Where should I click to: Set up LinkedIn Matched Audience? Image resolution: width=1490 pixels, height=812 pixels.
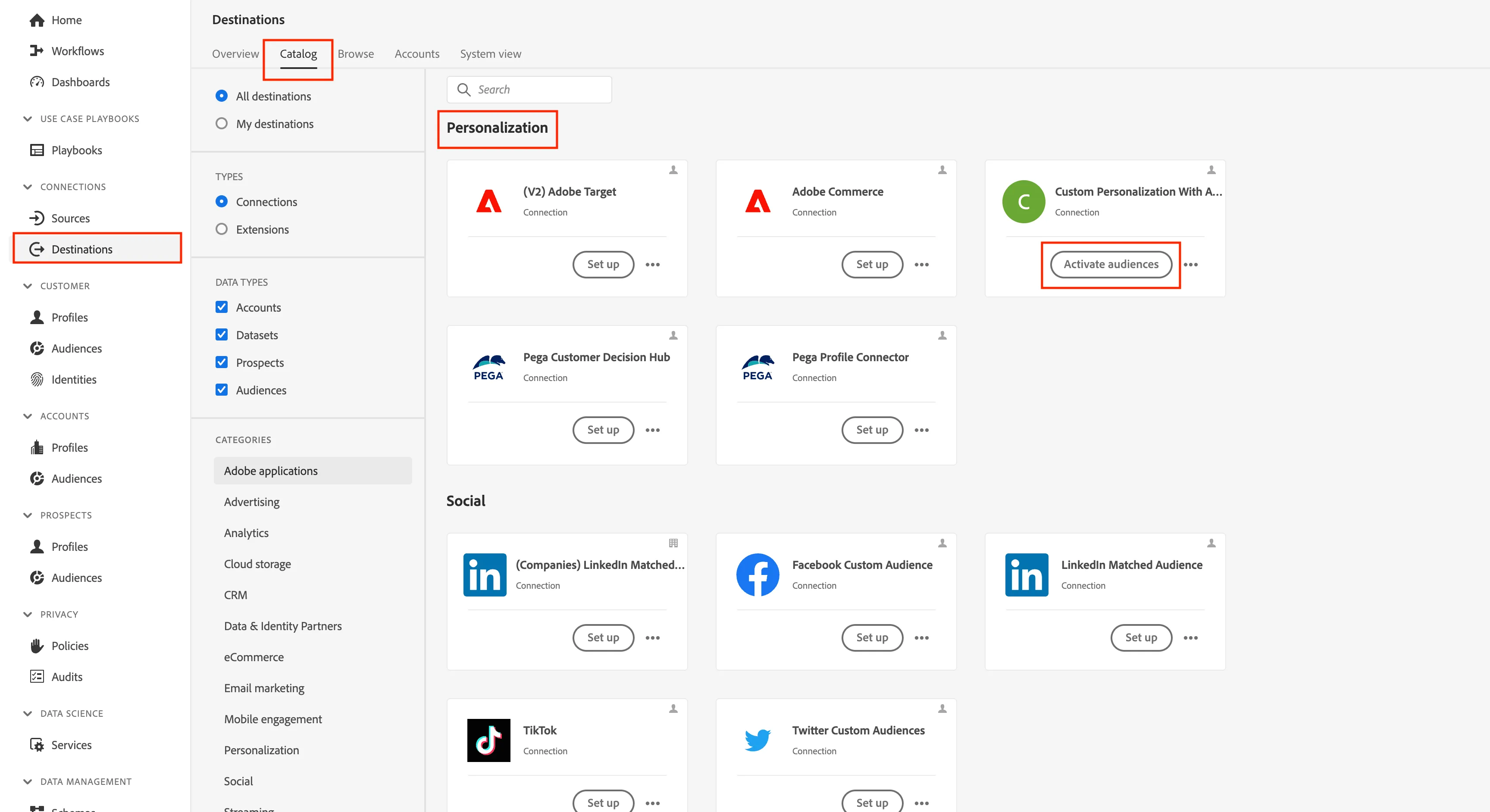(1141, 637)
